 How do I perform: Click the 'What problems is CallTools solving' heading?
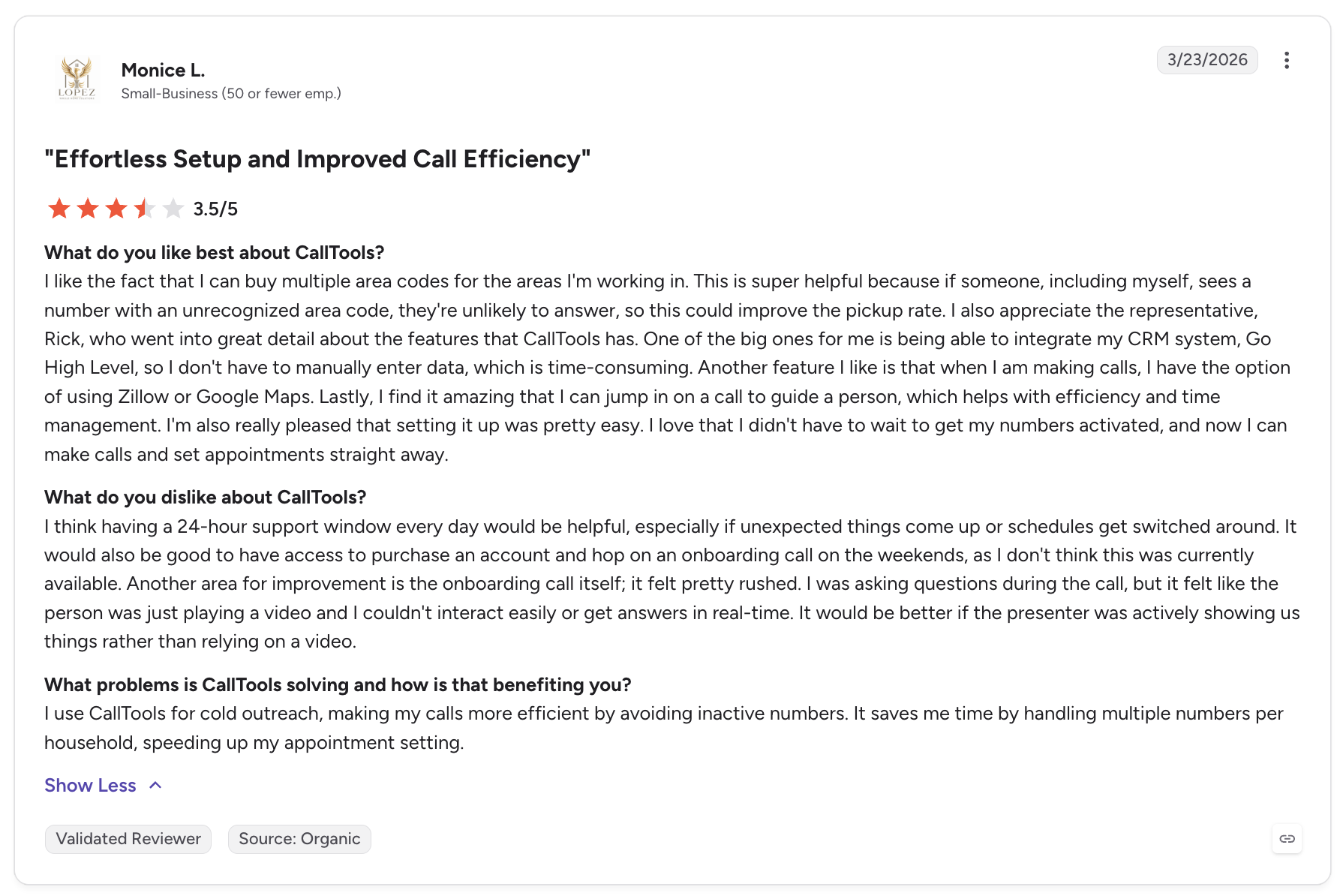click(338, 685)
